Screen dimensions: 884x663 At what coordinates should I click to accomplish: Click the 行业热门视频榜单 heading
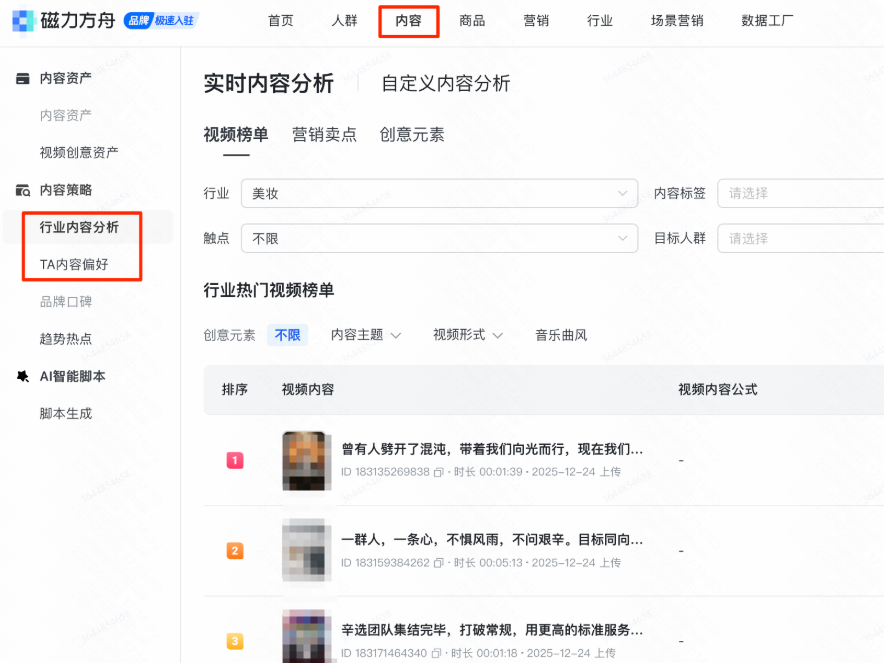(x=269, y=290)
